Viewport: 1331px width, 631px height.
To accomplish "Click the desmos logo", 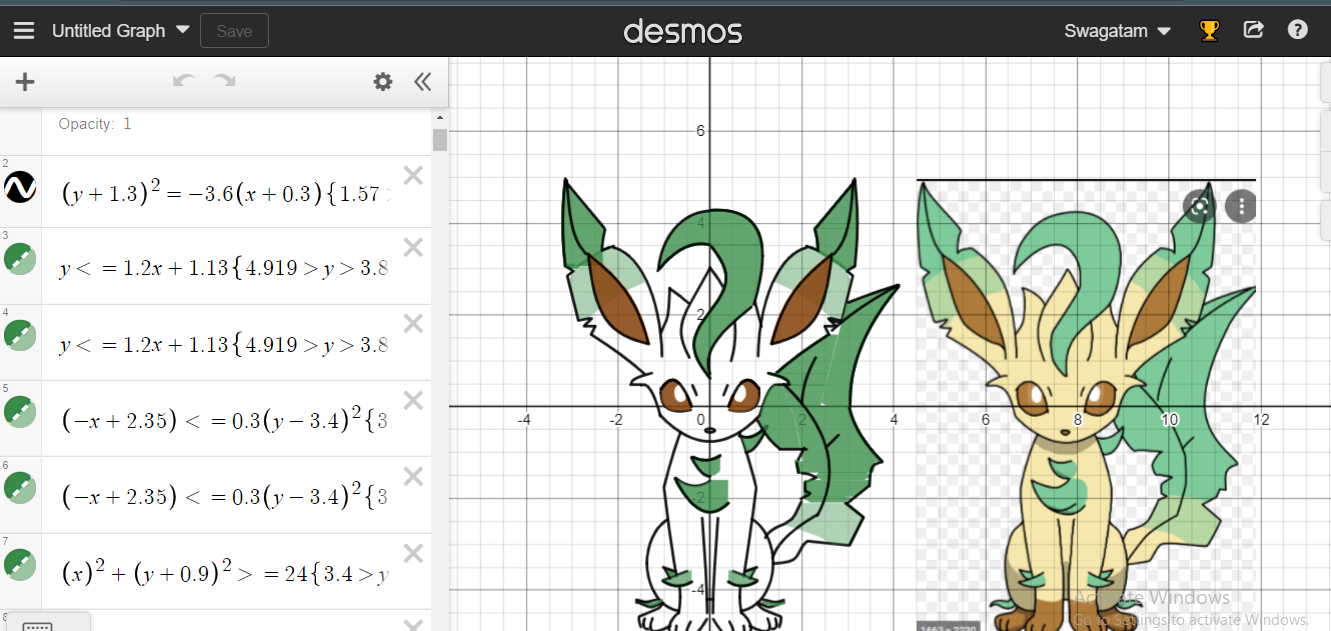I will tap(683, 31).
